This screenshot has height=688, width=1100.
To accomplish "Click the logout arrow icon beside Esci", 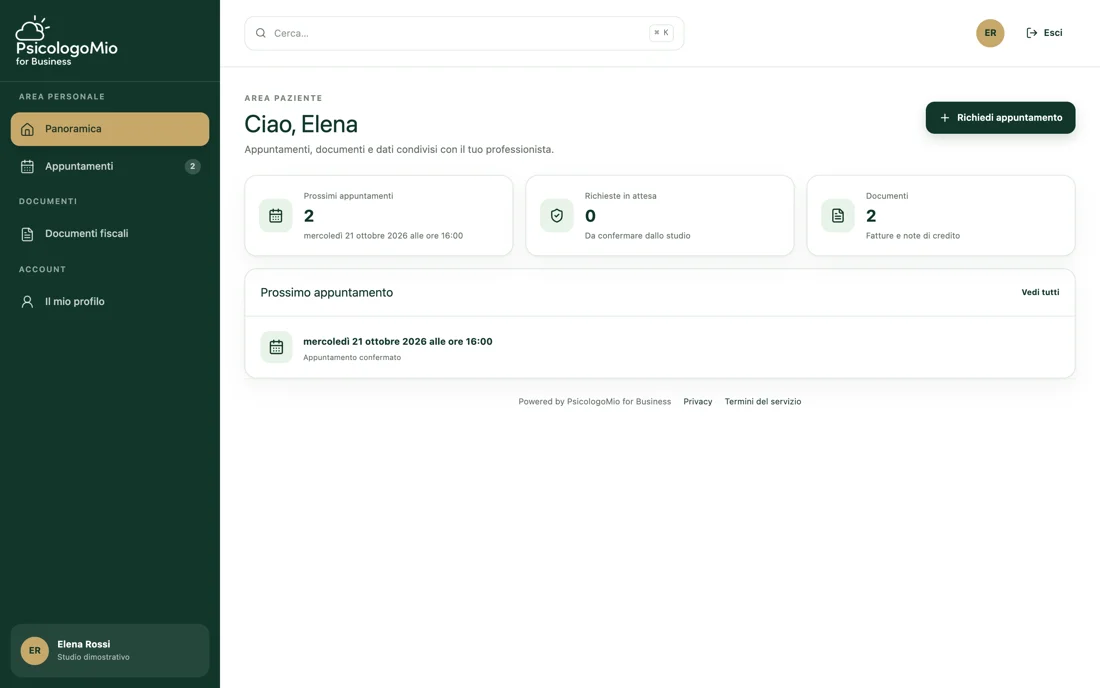I will [1031, 33].
